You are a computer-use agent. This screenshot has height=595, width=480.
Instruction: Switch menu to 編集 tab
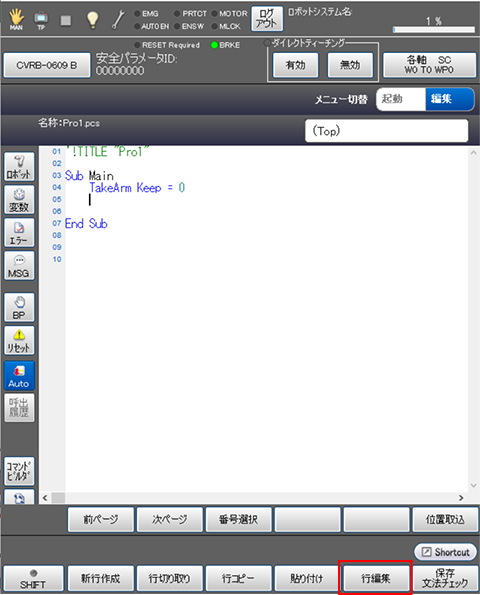coord(450,99)
